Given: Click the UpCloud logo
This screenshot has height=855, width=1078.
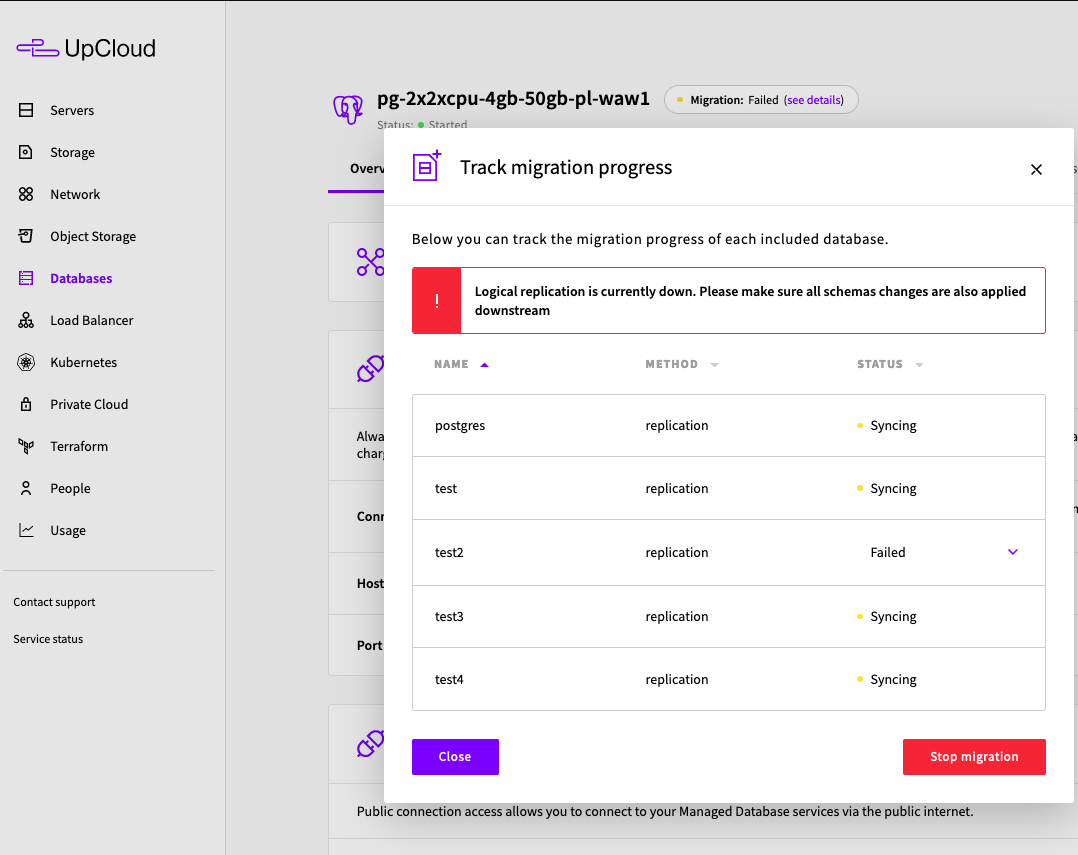Looking at the screenshot, I should point(86,48).
